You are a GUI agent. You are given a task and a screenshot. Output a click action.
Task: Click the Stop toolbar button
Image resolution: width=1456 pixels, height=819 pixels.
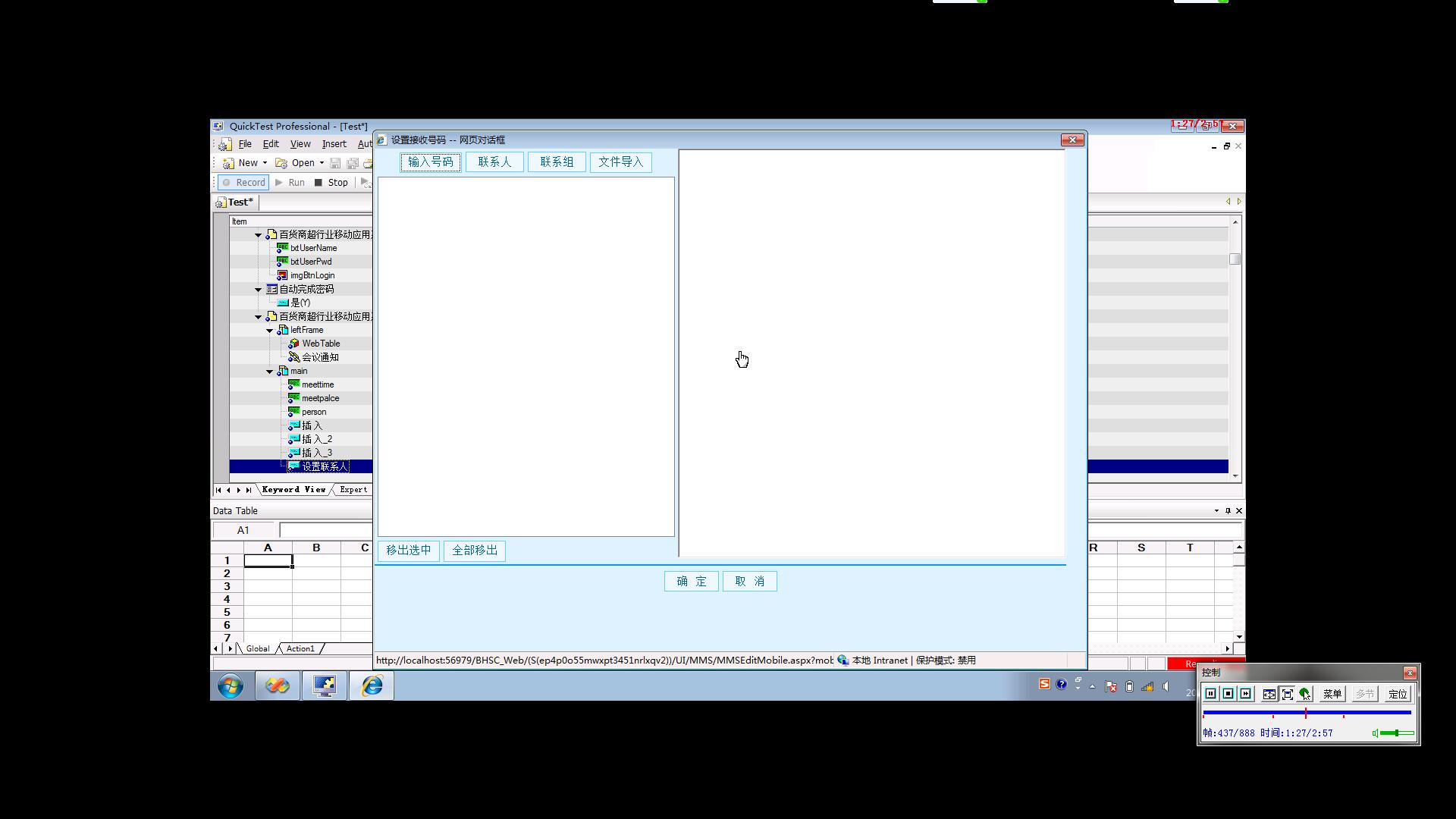click(331, 183)
